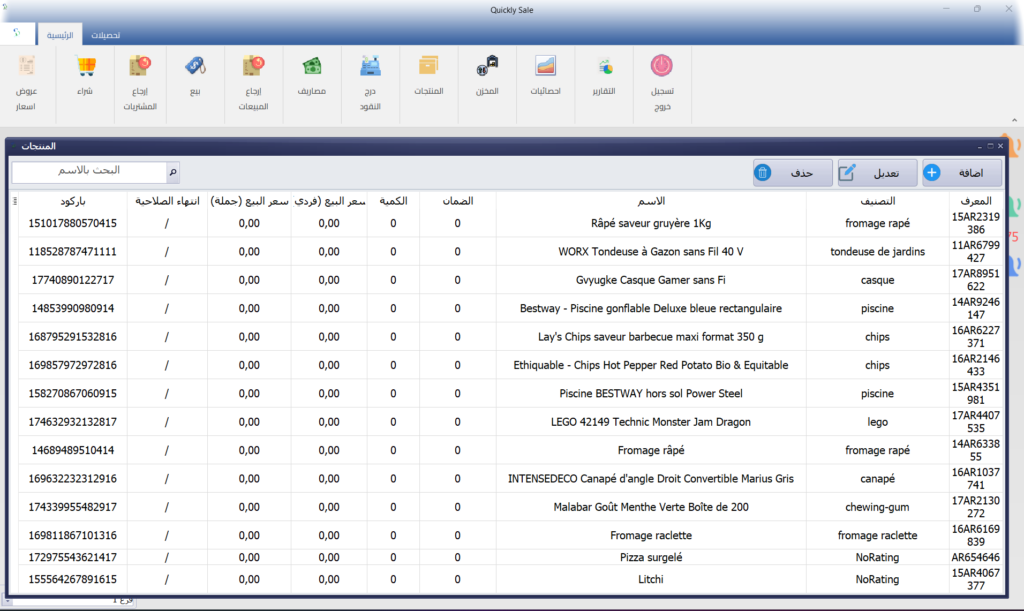
Task: Collapse the ribbon using the small up arrow
Action: 1014,120
